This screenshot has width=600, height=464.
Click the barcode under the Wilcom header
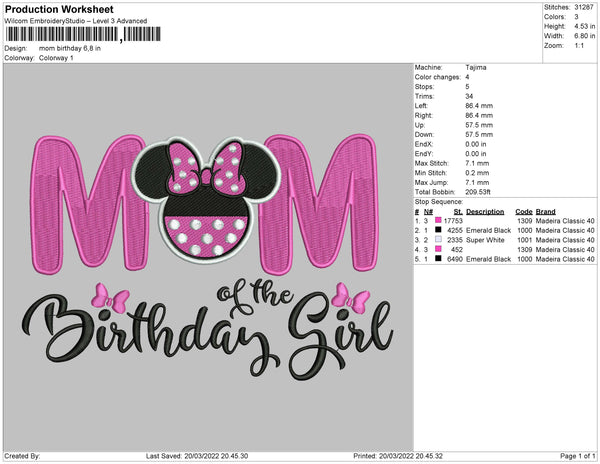click(x=83, y=34)
